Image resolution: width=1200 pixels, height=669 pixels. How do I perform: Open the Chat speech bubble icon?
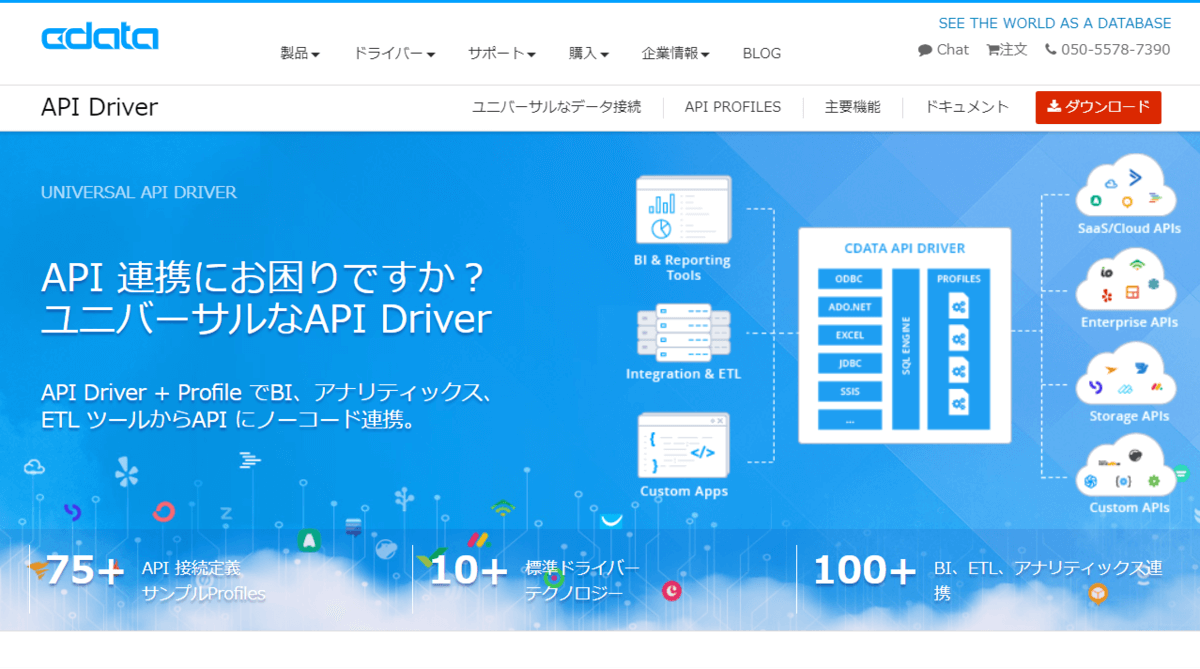pyautogui.click(x=925, y=50)
